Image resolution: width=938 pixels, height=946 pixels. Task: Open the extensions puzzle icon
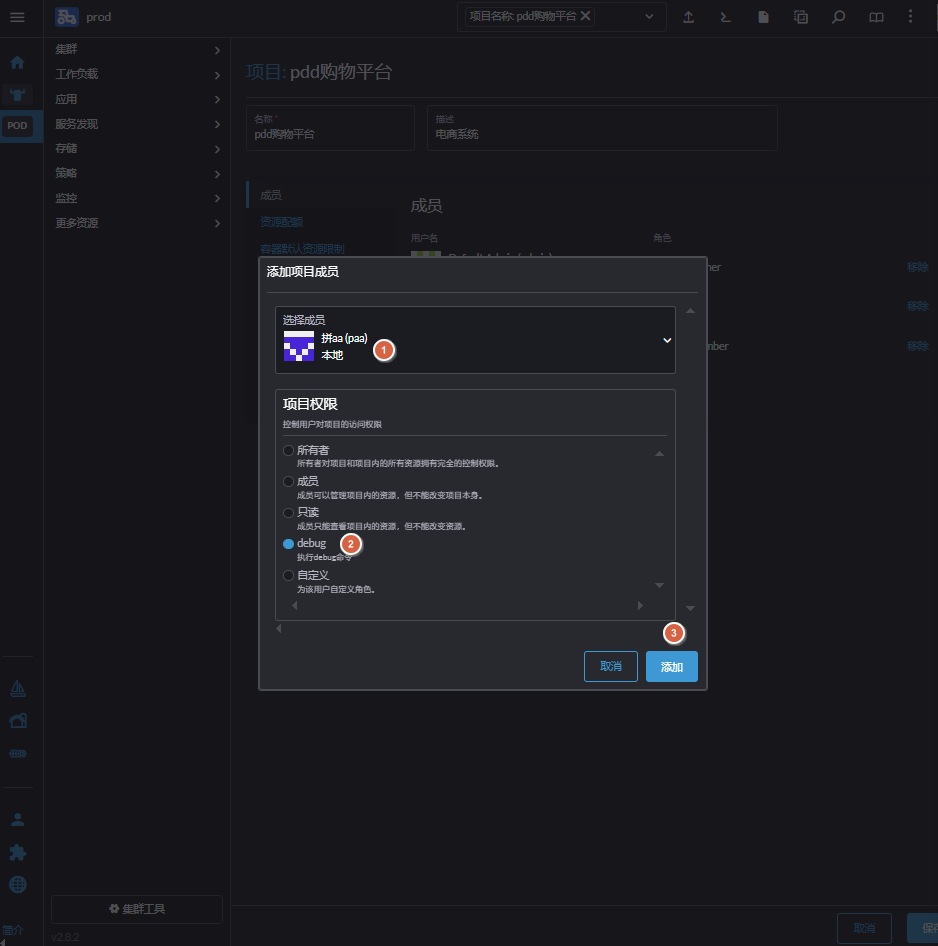pos(17,852)
